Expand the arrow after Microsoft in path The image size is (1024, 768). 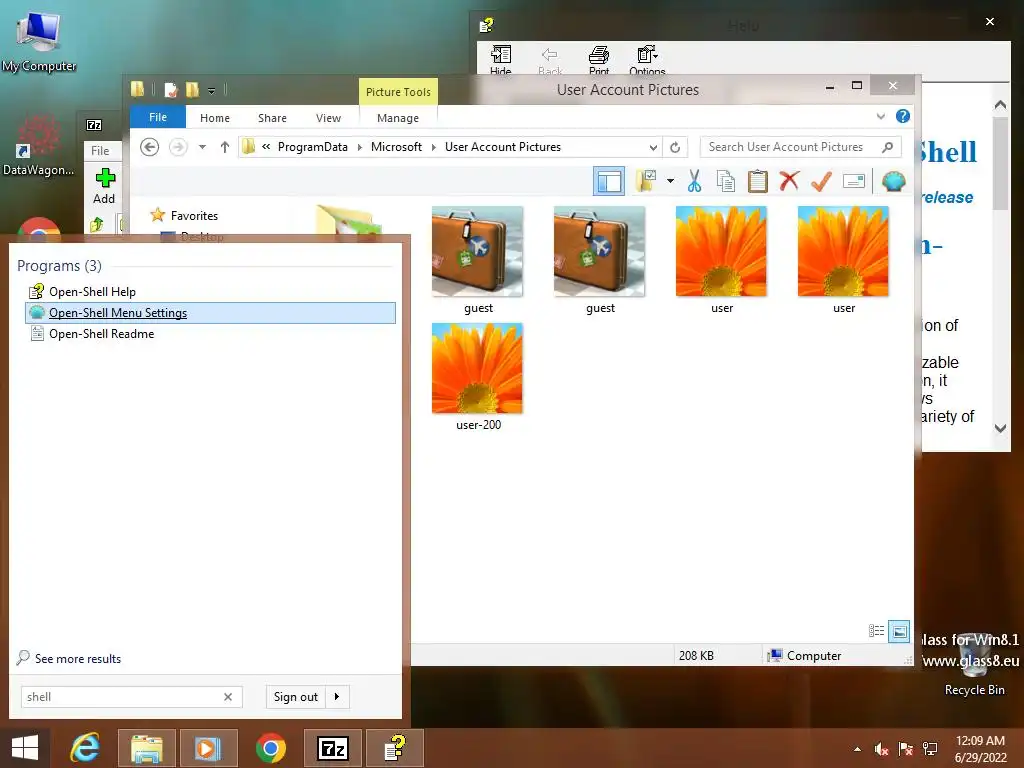pos(433,147)
